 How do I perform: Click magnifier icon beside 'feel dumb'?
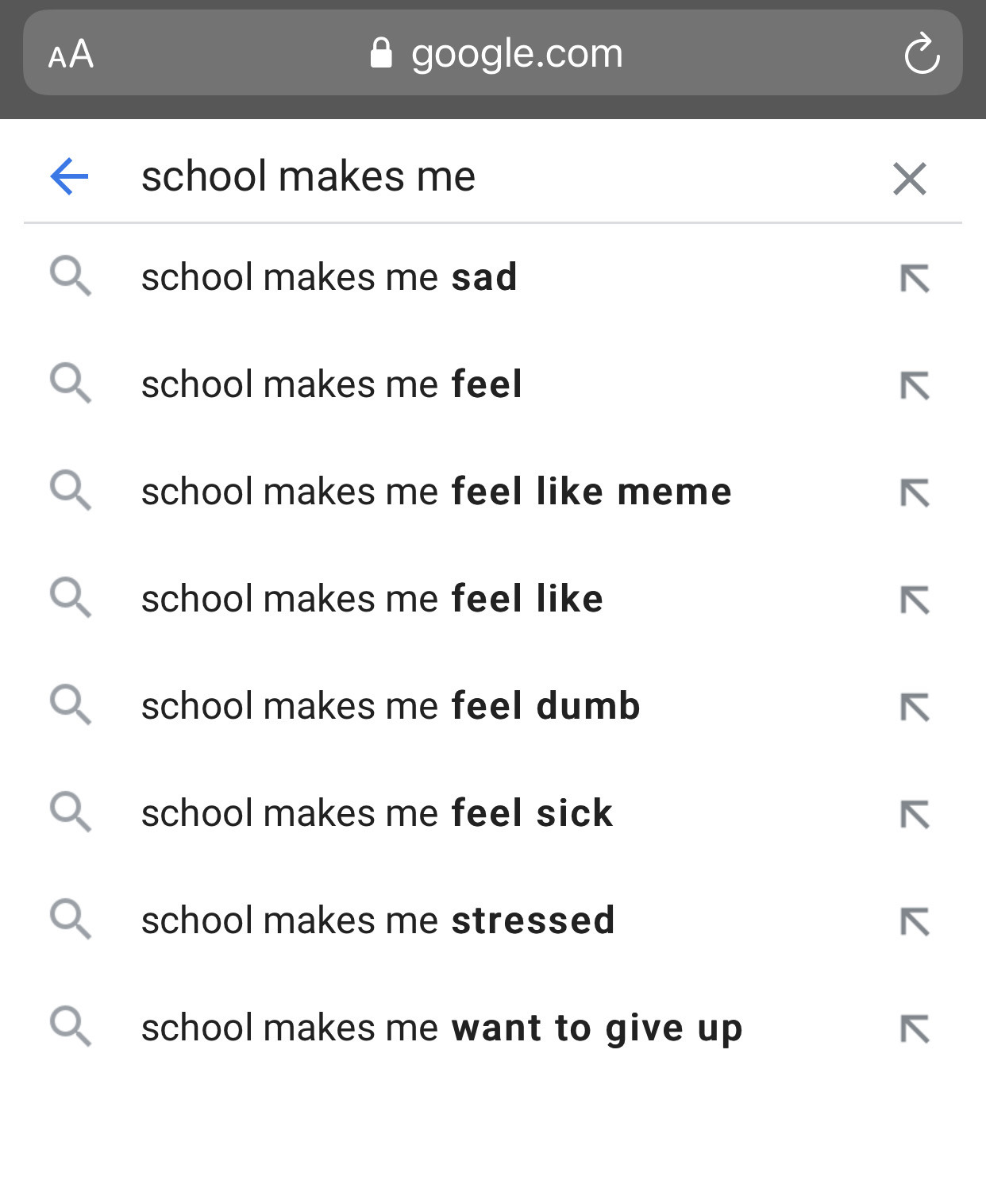coord(71,705)
